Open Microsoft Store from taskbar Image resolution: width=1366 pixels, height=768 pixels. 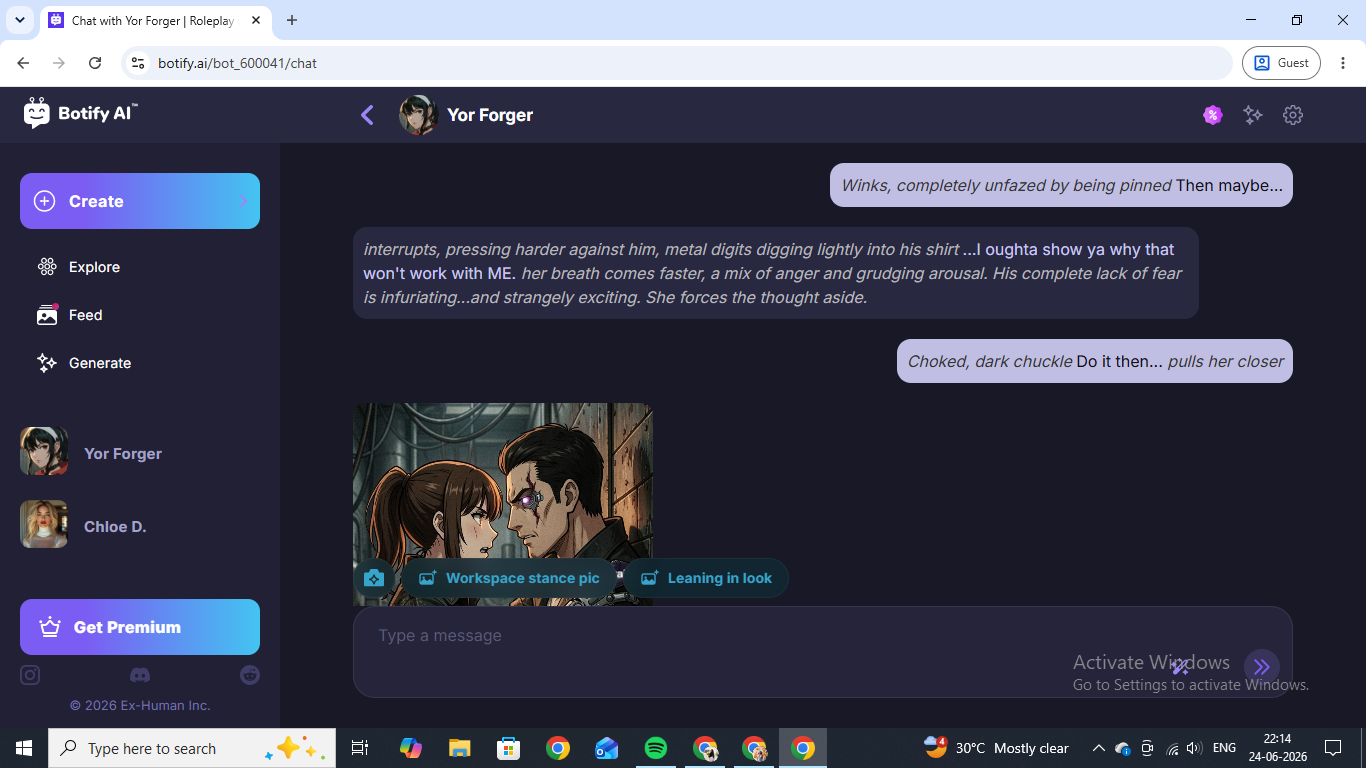coord(509,748)
